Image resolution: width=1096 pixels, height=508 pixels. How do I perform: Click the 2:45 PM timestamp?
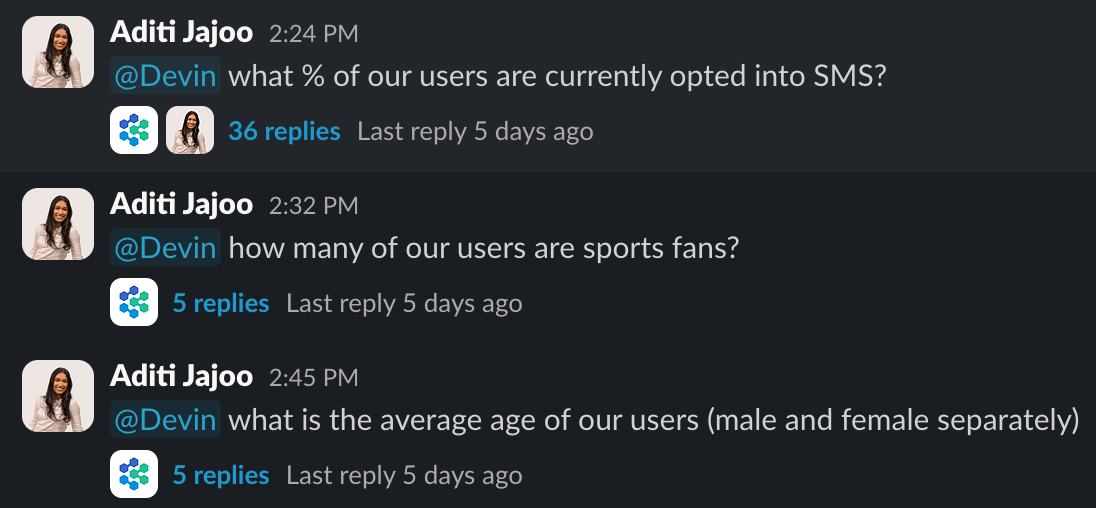click(314, 377)
